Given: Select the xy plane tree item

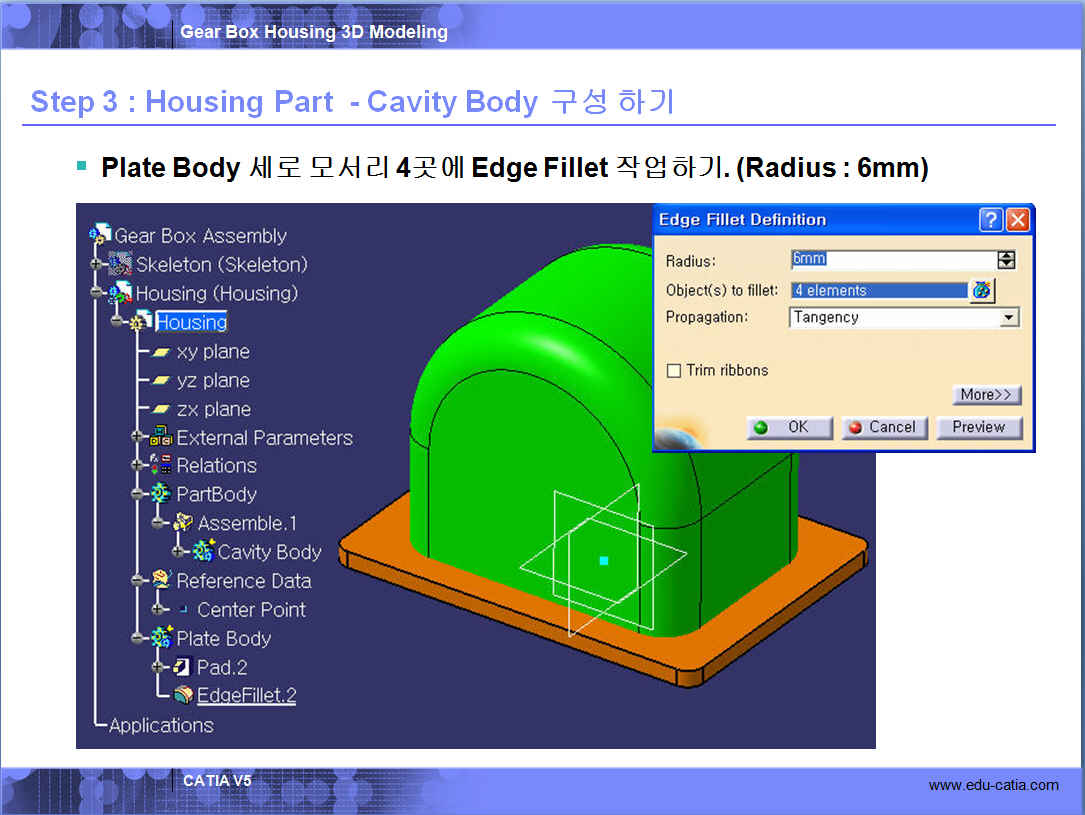Looking at the screenshot, I should point(212,352).
